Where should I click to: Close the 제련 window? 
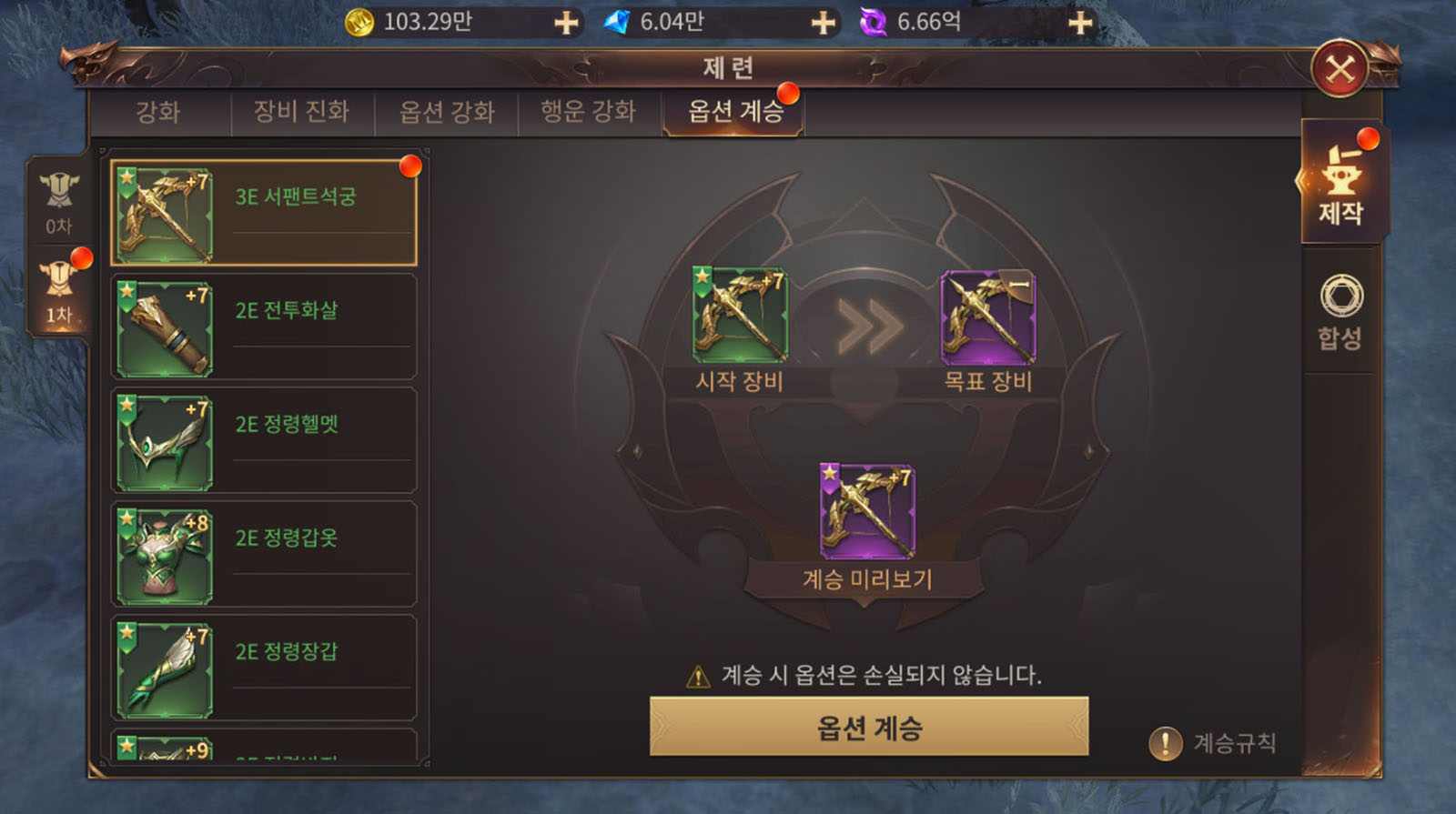(1340, 69)
